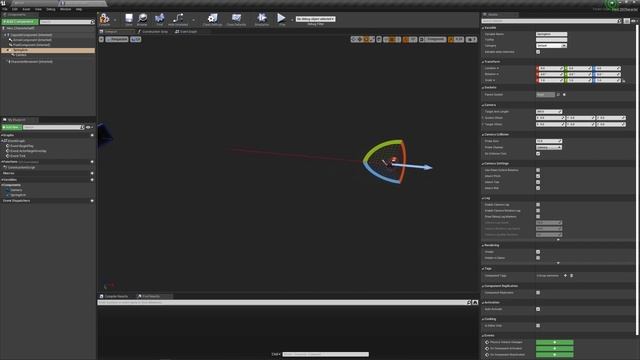The height and width of the screenshot is (360, 640).
Task: Click the Play toolbar button
Action: pyautogui.click(x=281, y=18)
